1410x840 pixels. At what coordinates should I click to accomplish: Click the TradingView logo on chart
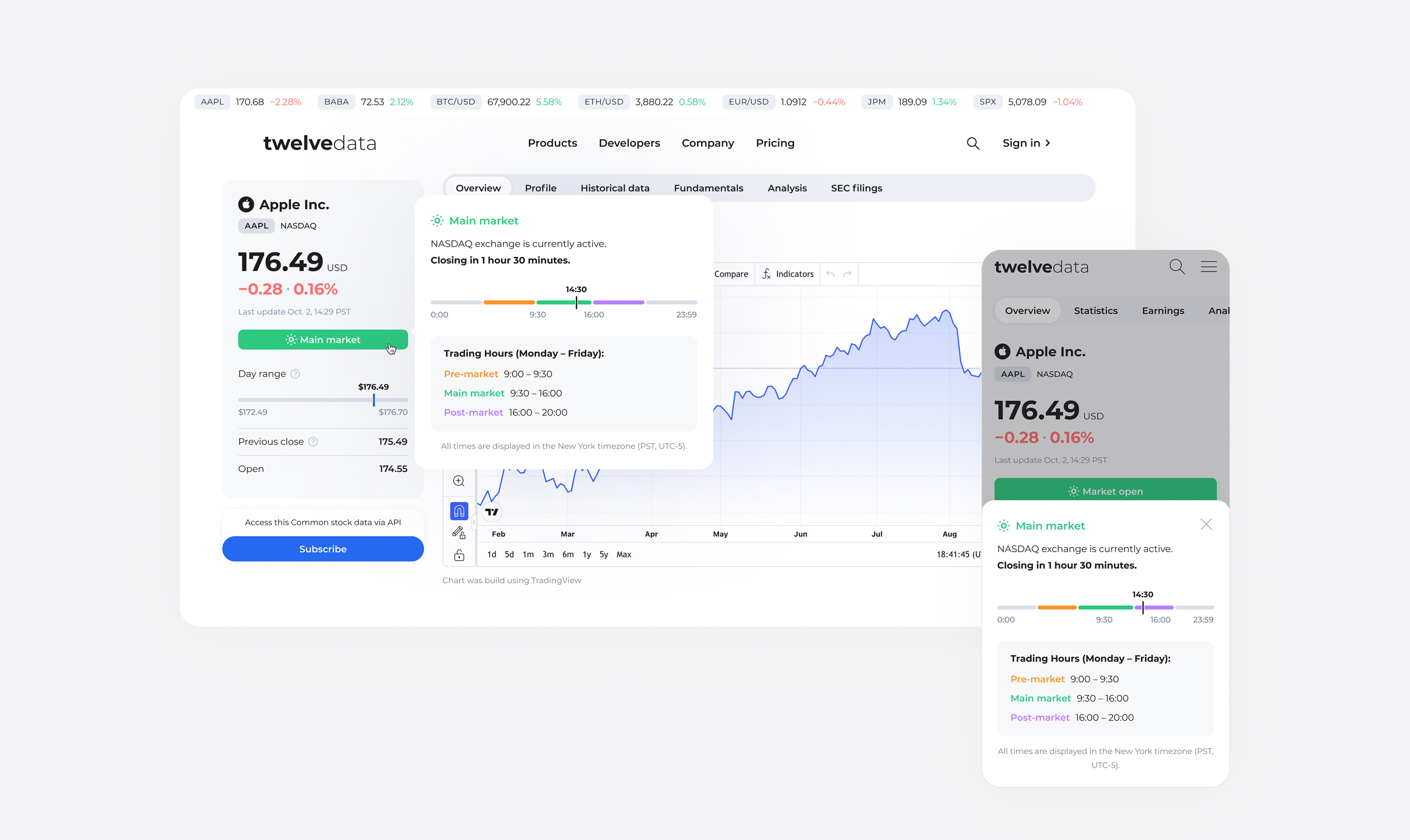(x=492, y=512)
